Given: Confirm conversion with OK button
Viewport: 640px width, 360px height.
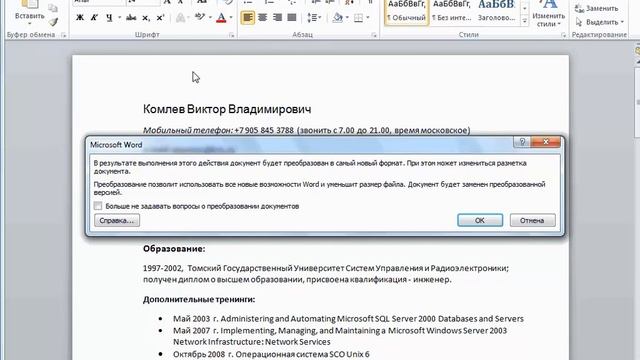Looking at the screenshot, I should 480,220.
